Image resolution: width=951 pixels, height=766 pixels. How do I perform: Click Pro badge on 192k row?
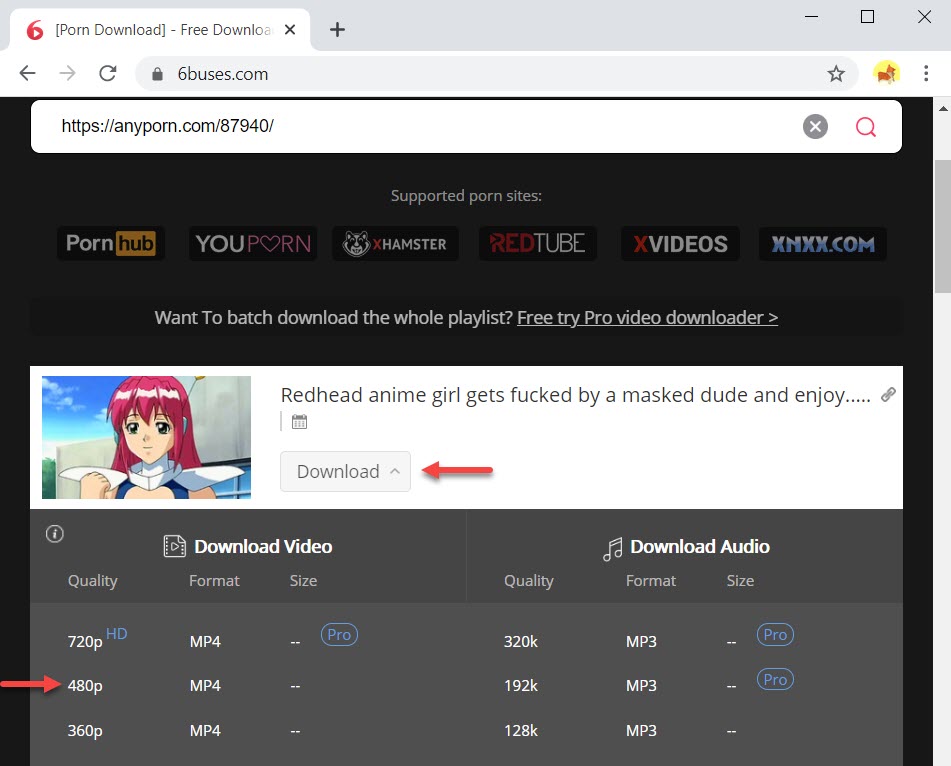pyautogui.click(x=775, y=679)
